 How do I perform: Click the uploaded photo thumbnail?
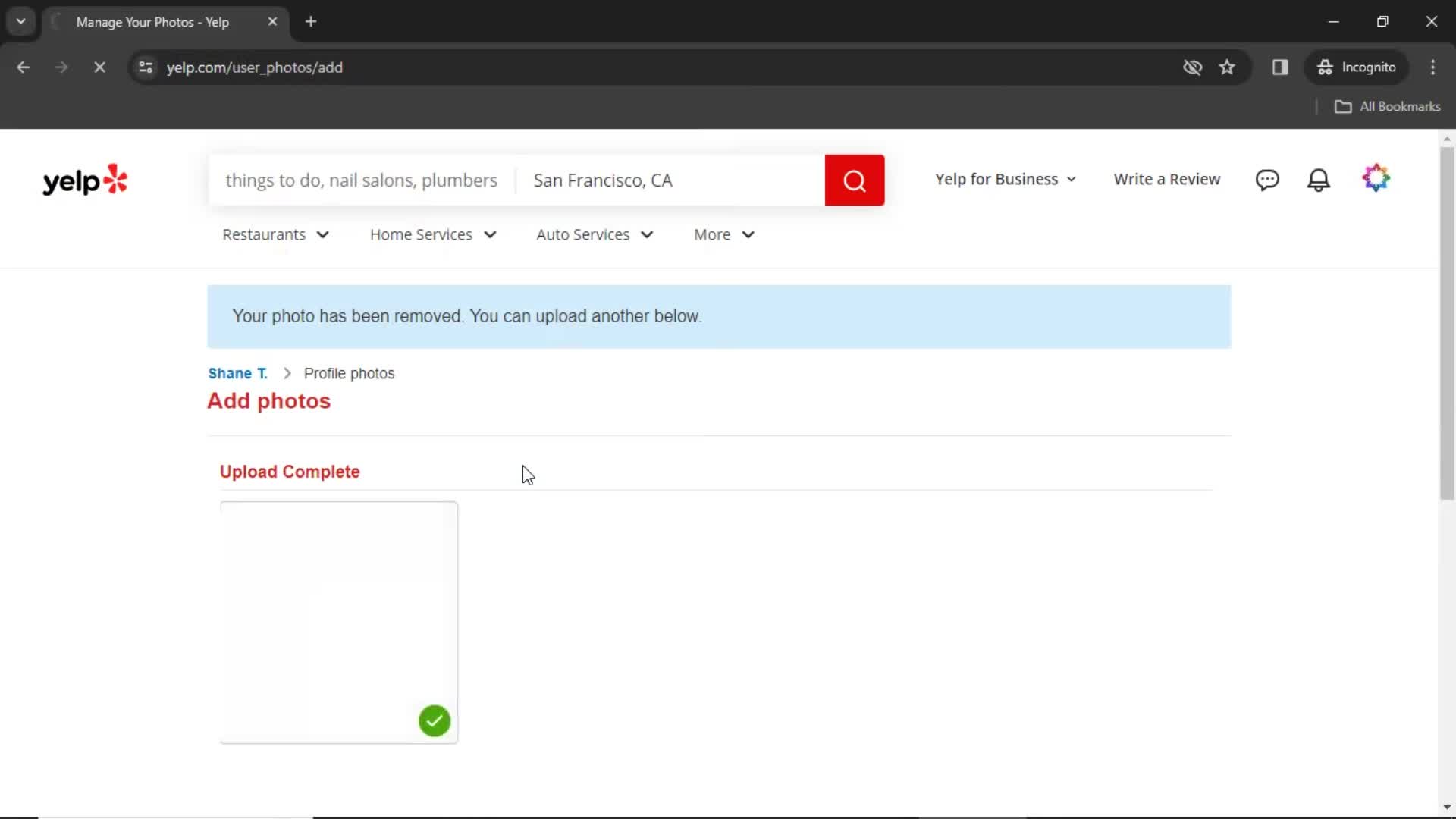click(338, 622)
